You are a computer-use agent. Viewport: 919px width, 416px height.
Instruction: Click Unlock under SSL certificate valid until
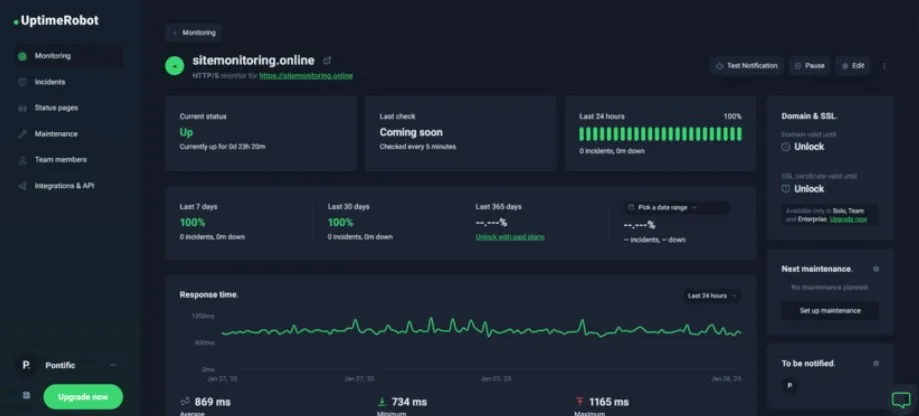(809, 189)
